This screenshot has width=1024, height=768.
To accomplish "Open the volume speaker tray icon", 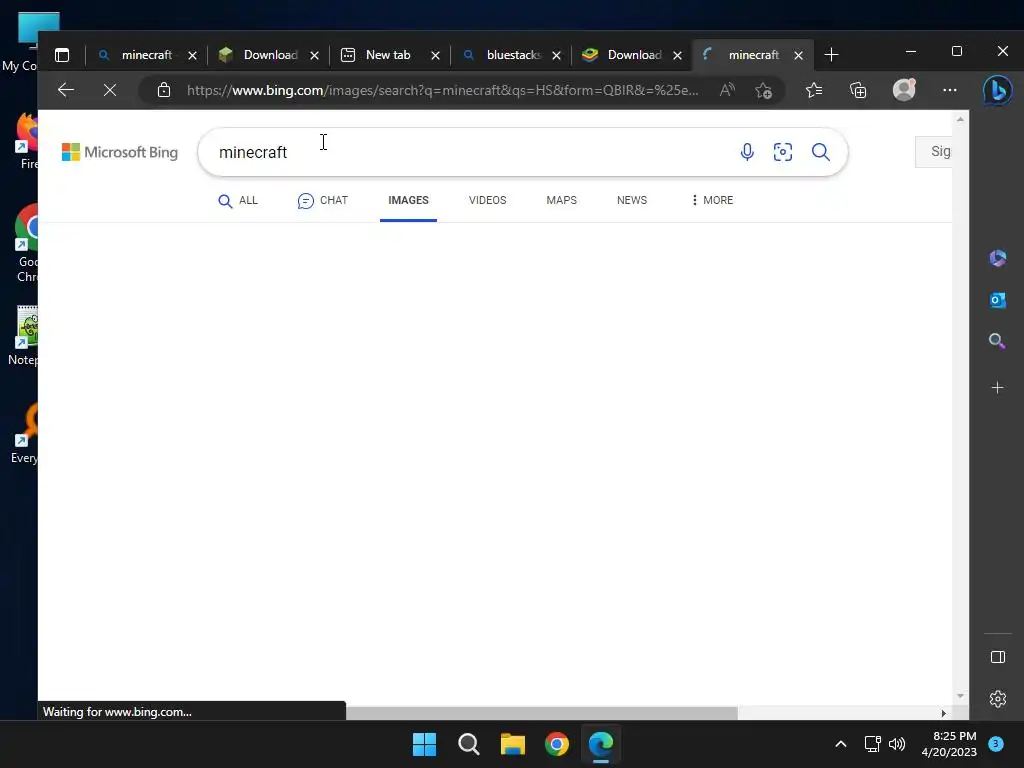I will 897,744.
